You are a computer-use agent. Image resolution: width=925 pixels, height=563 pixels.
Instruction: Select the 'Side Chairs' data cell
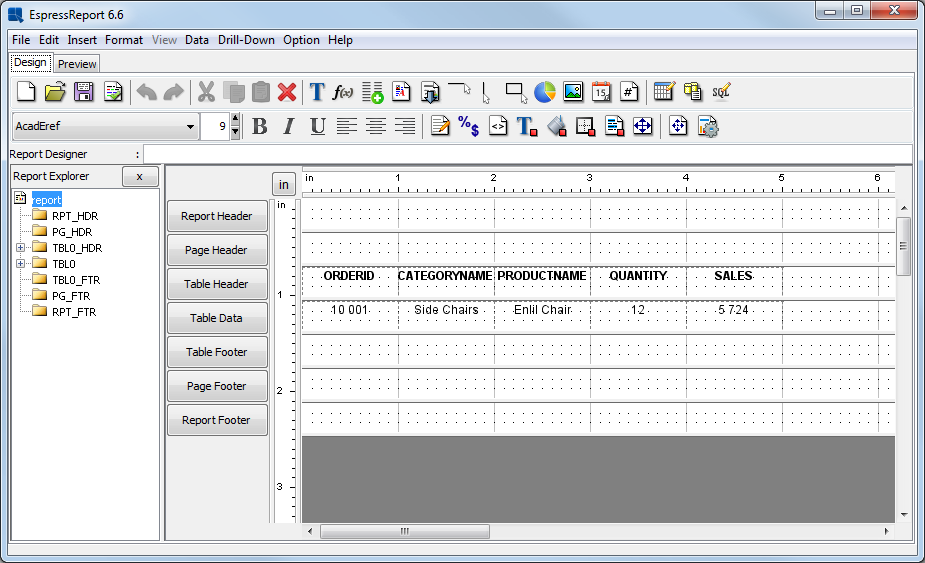(447, 316)
